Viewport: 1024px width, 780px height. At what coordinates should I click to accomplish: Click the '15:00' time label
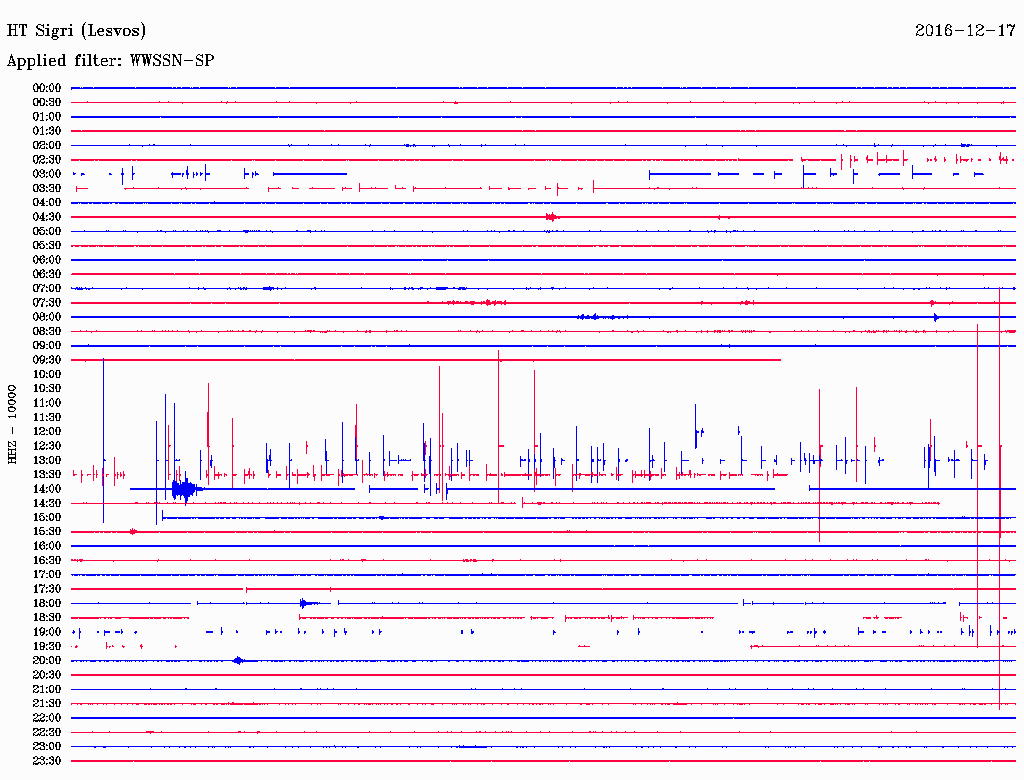(x=47, y=517)
